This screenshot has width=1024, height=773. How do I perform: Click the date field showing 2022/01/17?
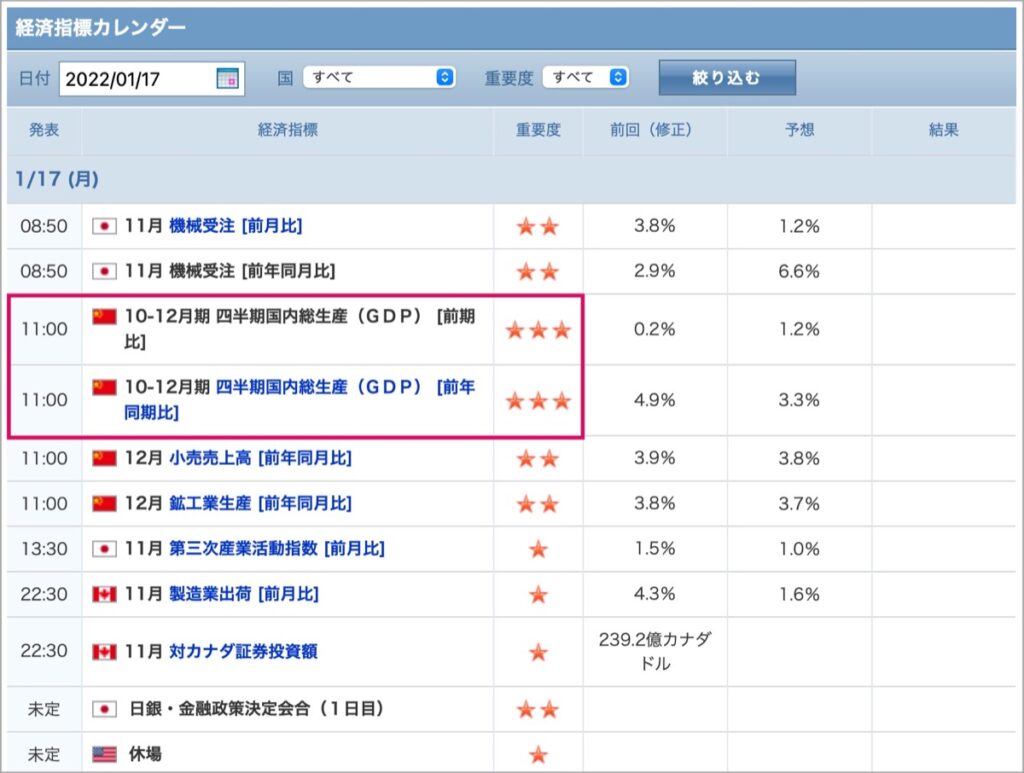click(x=152, y=79)
